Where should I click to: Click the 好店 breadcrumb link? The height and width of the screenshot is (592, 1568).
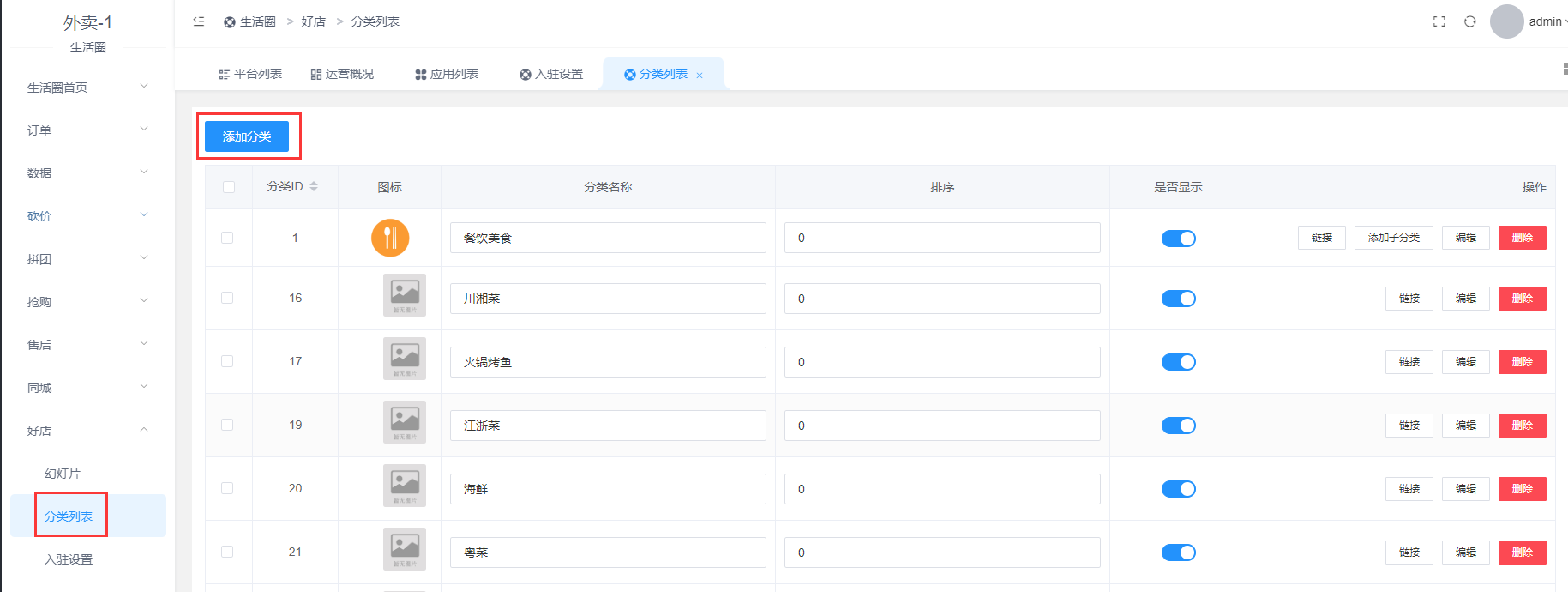314,21
